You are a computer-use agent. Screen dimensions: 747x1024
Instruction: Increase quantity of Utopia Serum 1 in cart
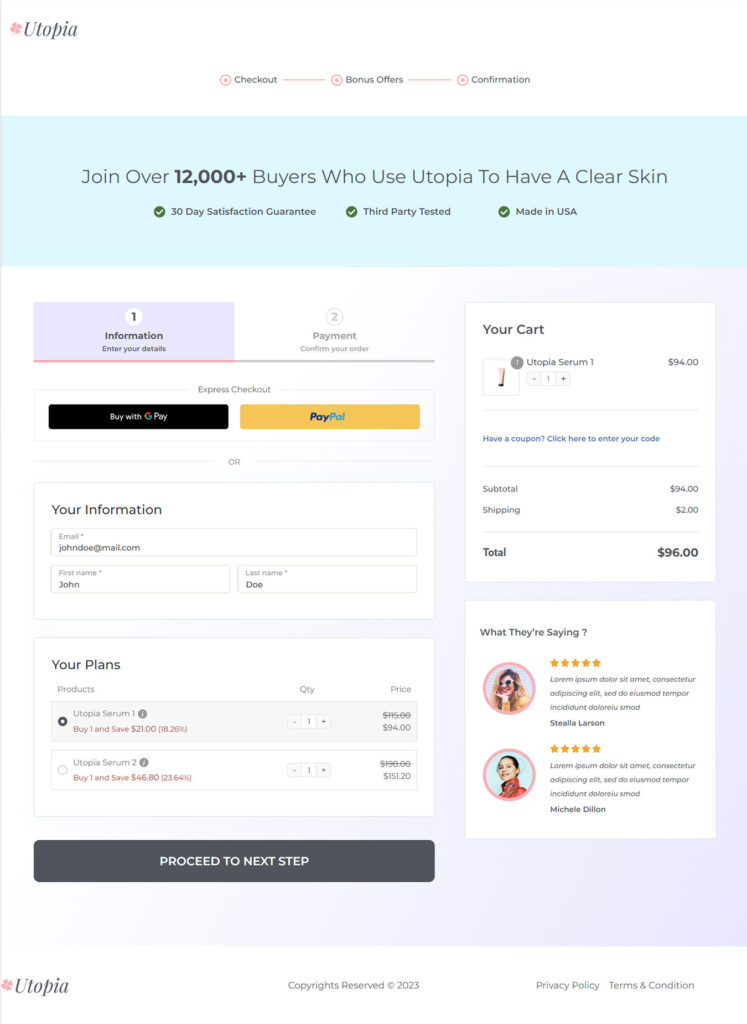(563, 379)
